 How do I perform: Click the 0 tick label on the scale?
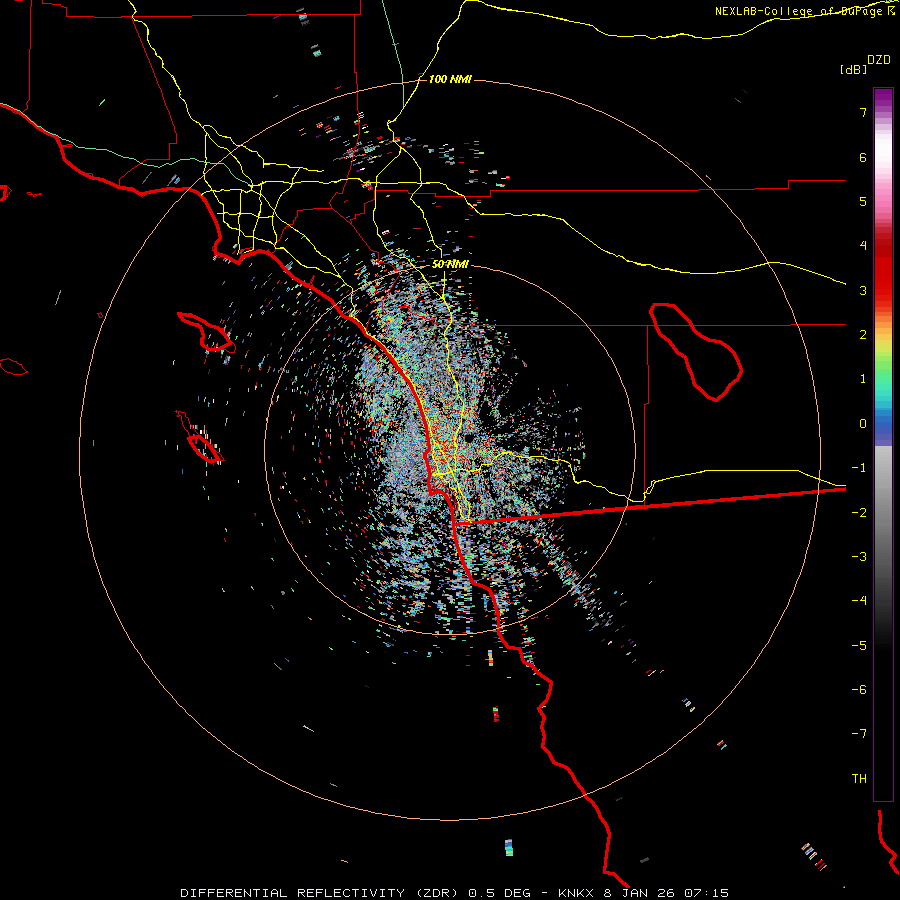pyautogui.click(x=863, y=424)
